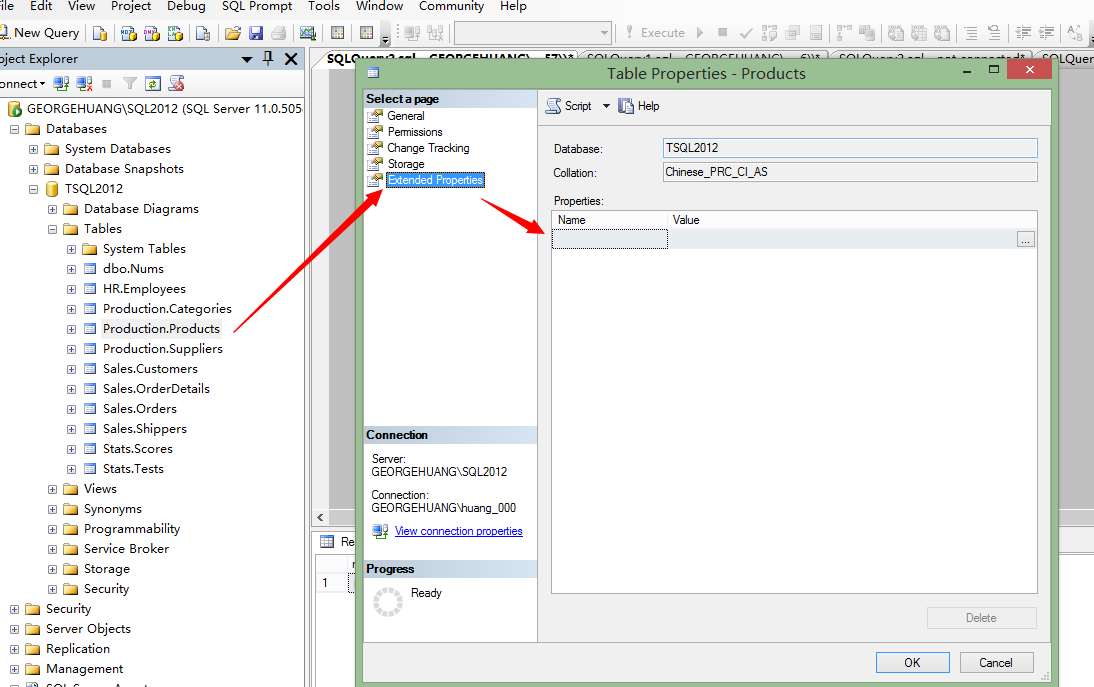Click the New Query toolbar button
This screenshot has height=687, width=1094.
pos(40,33)
